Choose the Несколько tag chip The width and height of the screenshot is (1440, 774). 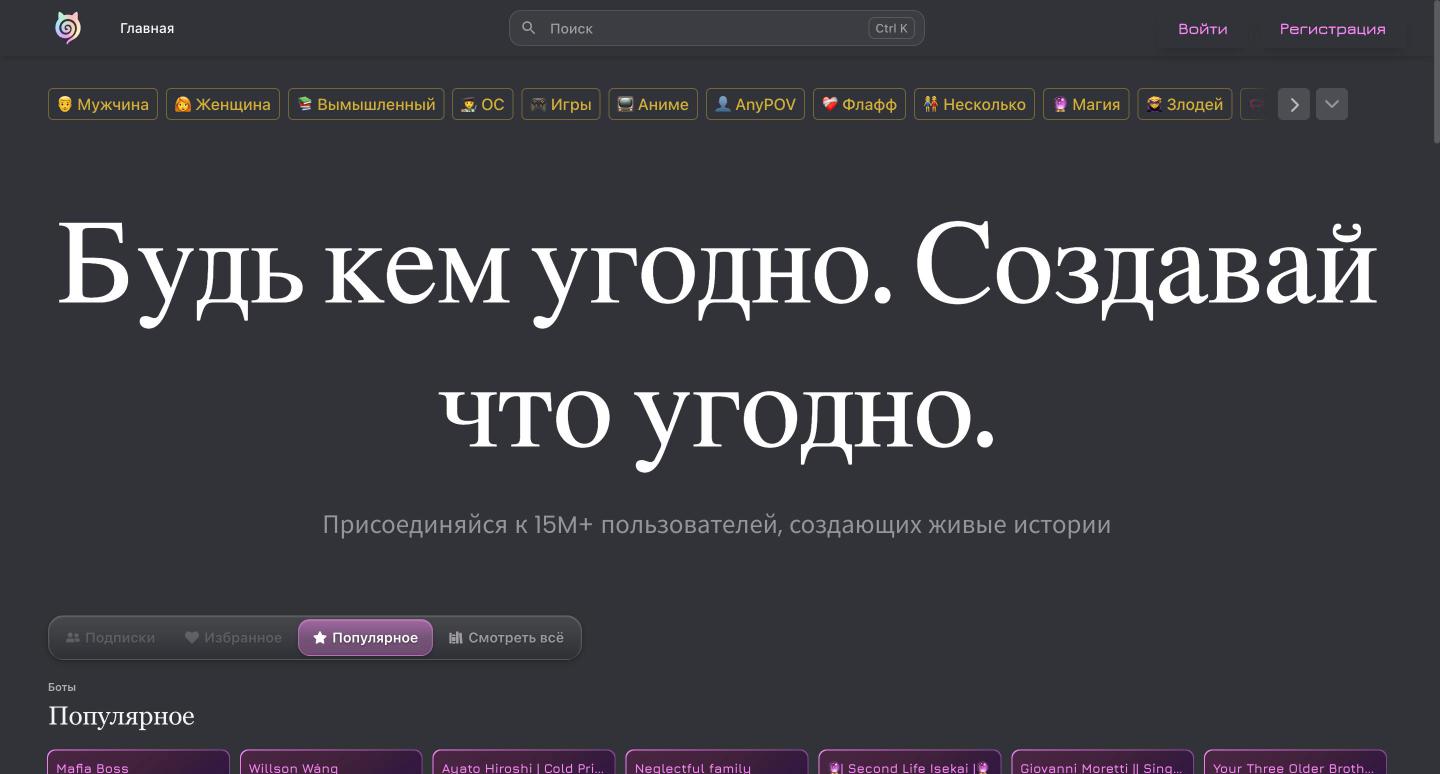974,104
